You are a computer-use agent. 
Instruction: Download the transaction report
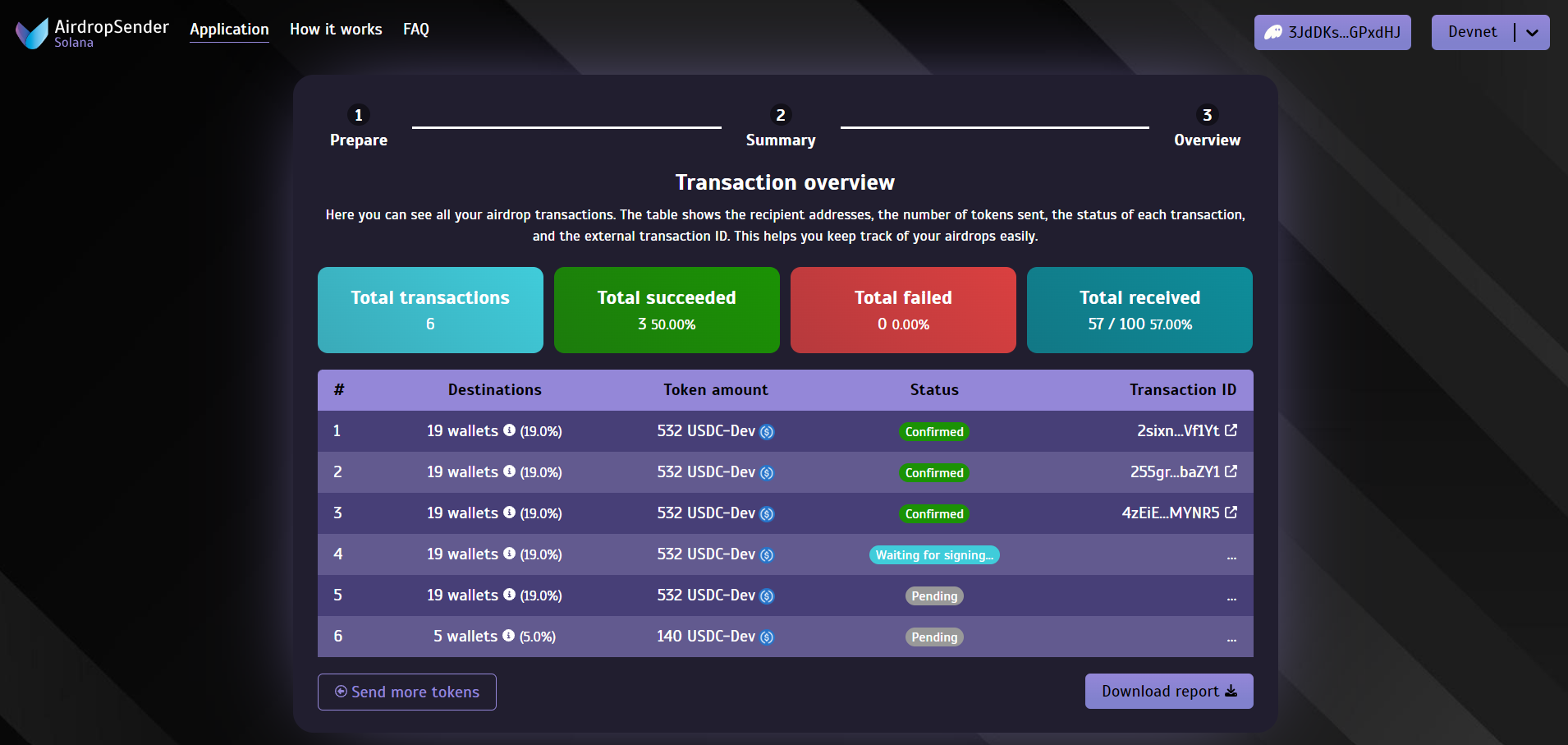[x=1168, y=692]
